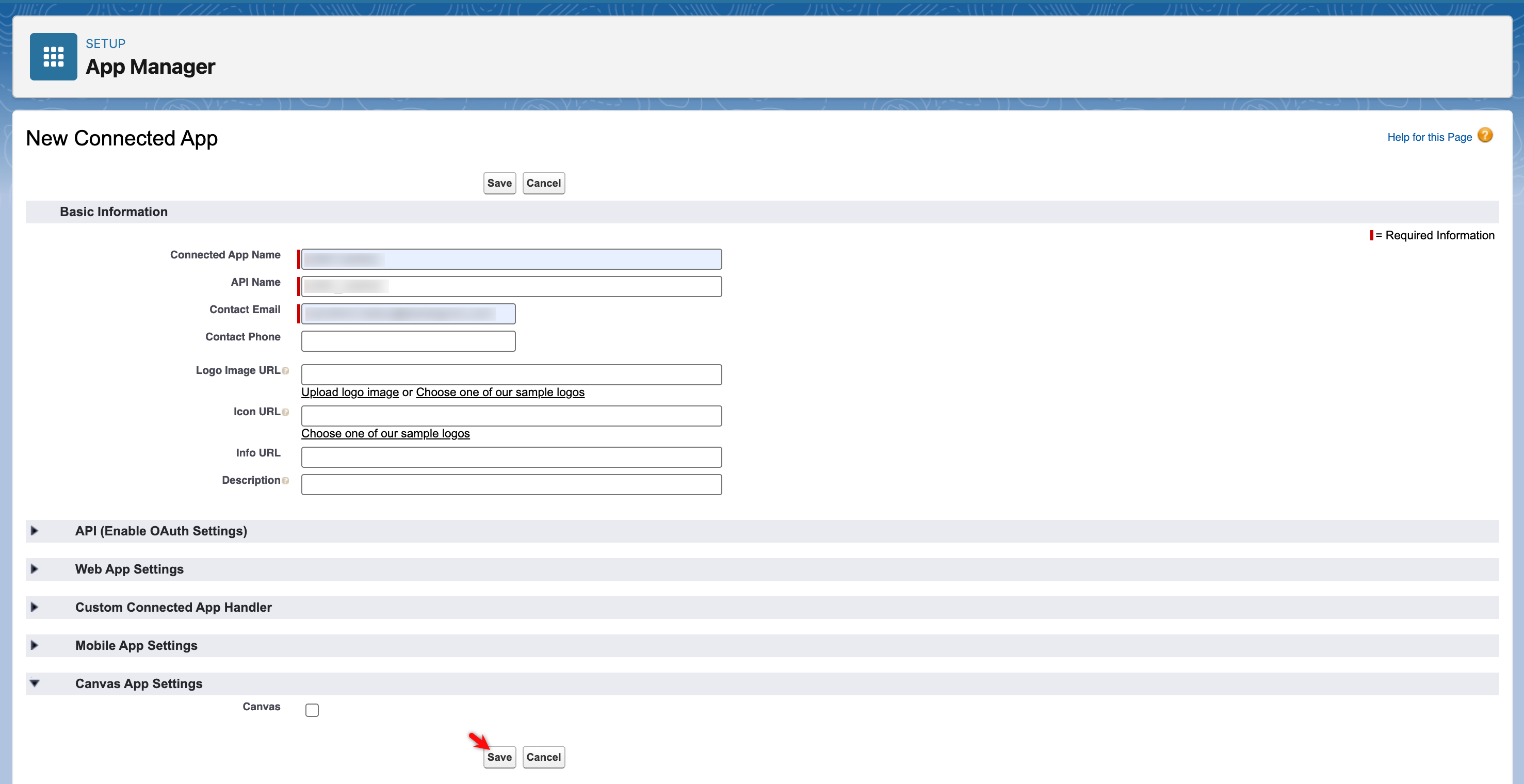1524x784 pixels.
Task: Expand the Web App Settings section
Action: pos(35,569)
